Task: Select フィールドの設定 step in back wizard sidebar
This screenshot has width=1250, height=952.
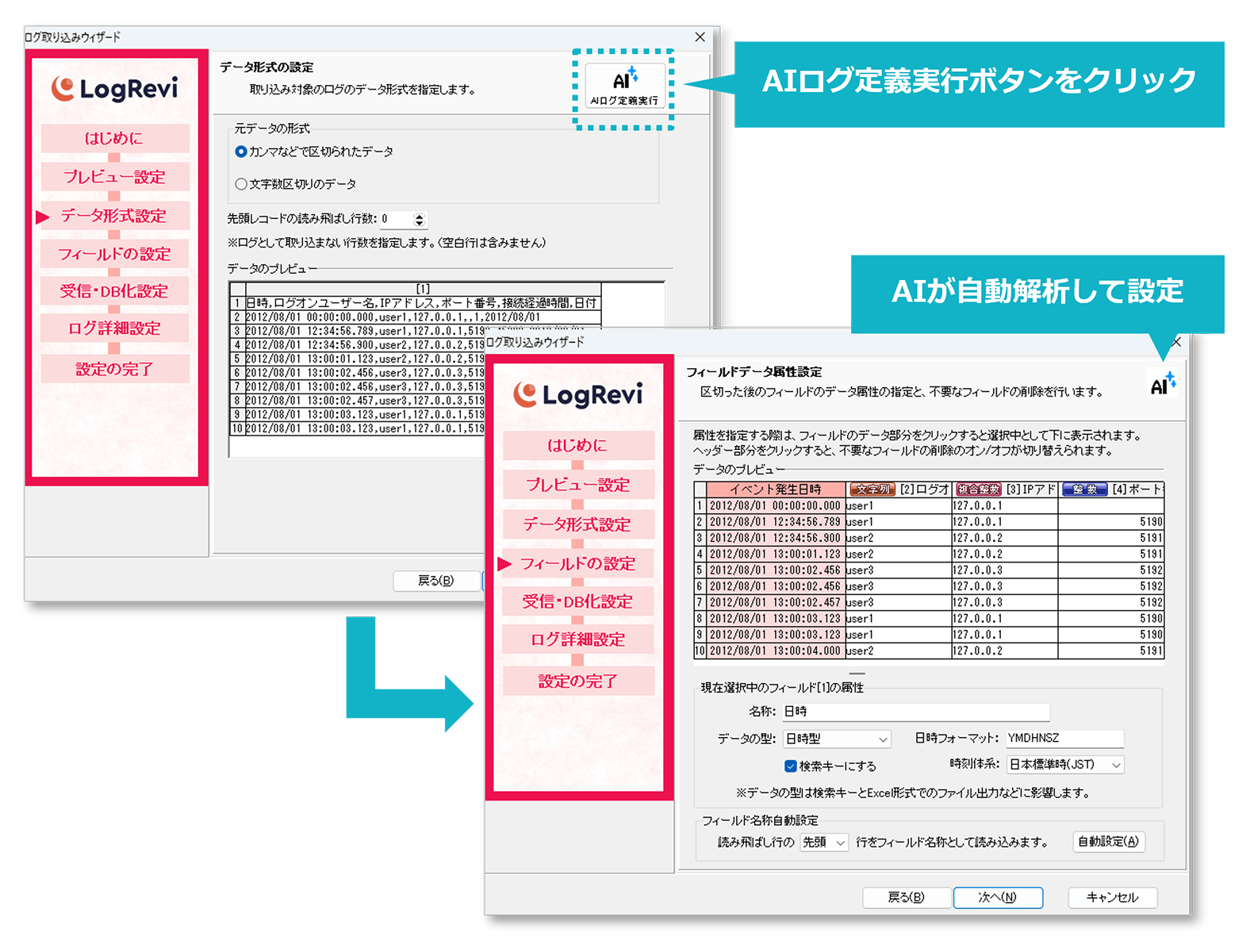Action: [x=115, y=254]
